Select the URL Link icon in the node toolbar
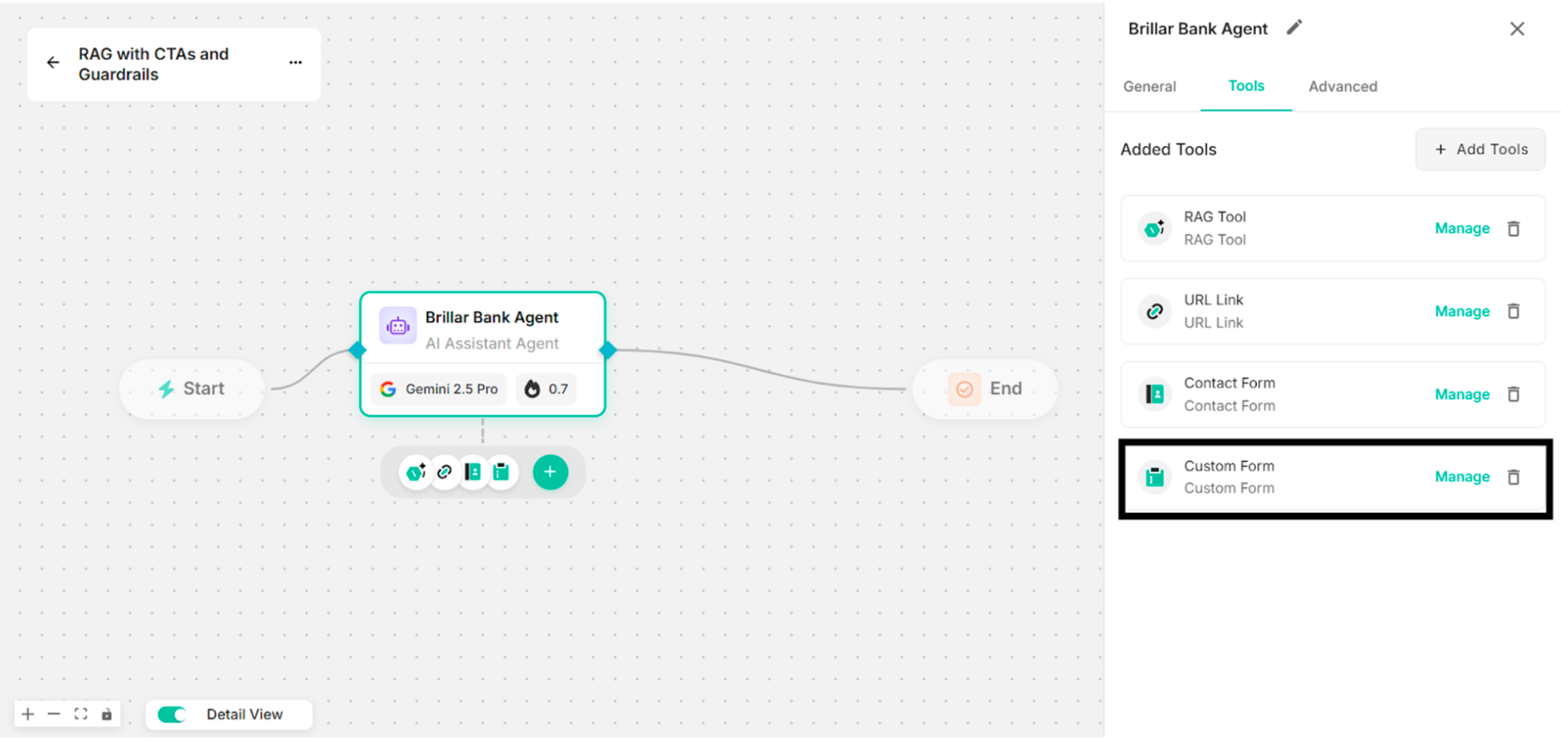This screenshot has height=742, width=1568. pos(445,472)
